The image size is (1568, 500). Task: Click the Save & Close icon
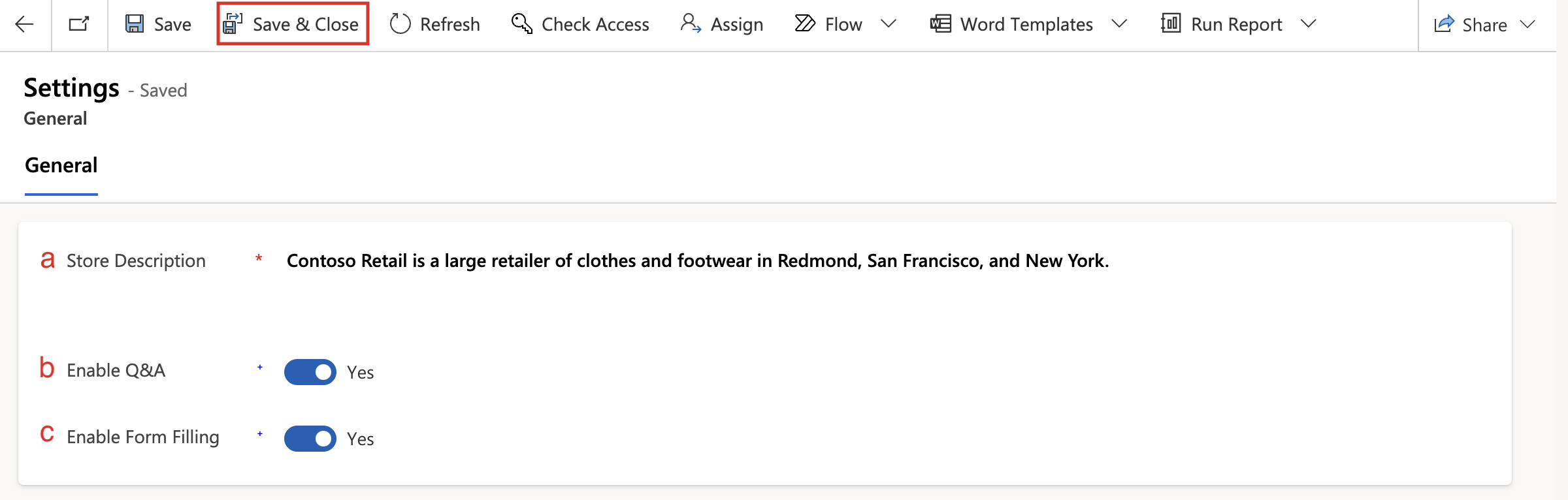pyautogui.click(x=233, y=24)
